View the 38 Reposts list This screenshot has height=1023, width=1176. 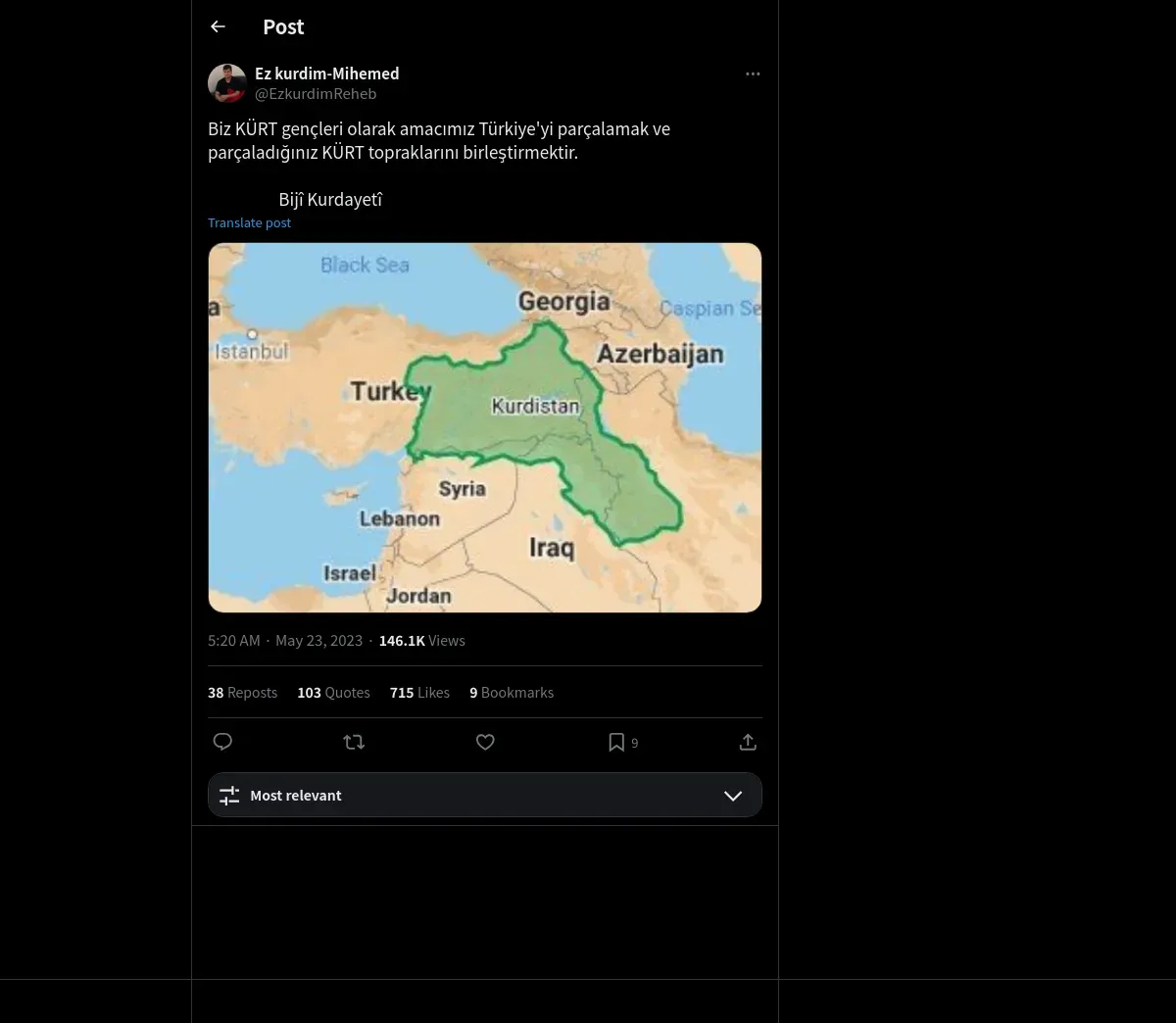point(242,693)
